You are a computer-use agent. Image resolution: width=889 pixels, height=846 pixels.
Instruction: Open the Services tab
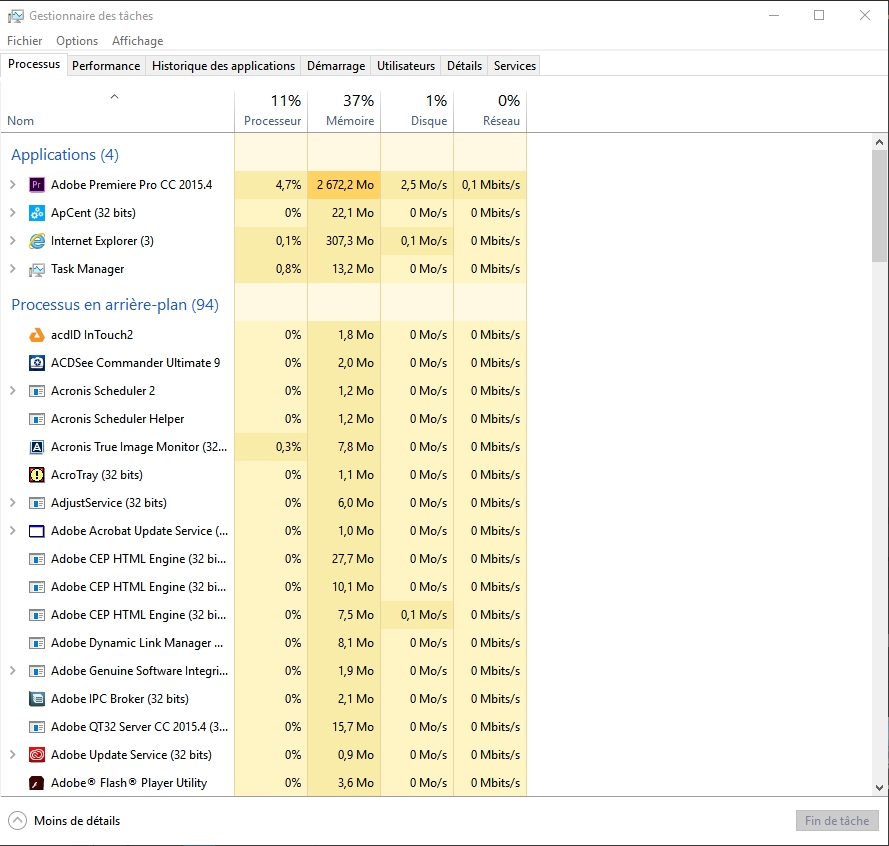(x=515, y=66)
